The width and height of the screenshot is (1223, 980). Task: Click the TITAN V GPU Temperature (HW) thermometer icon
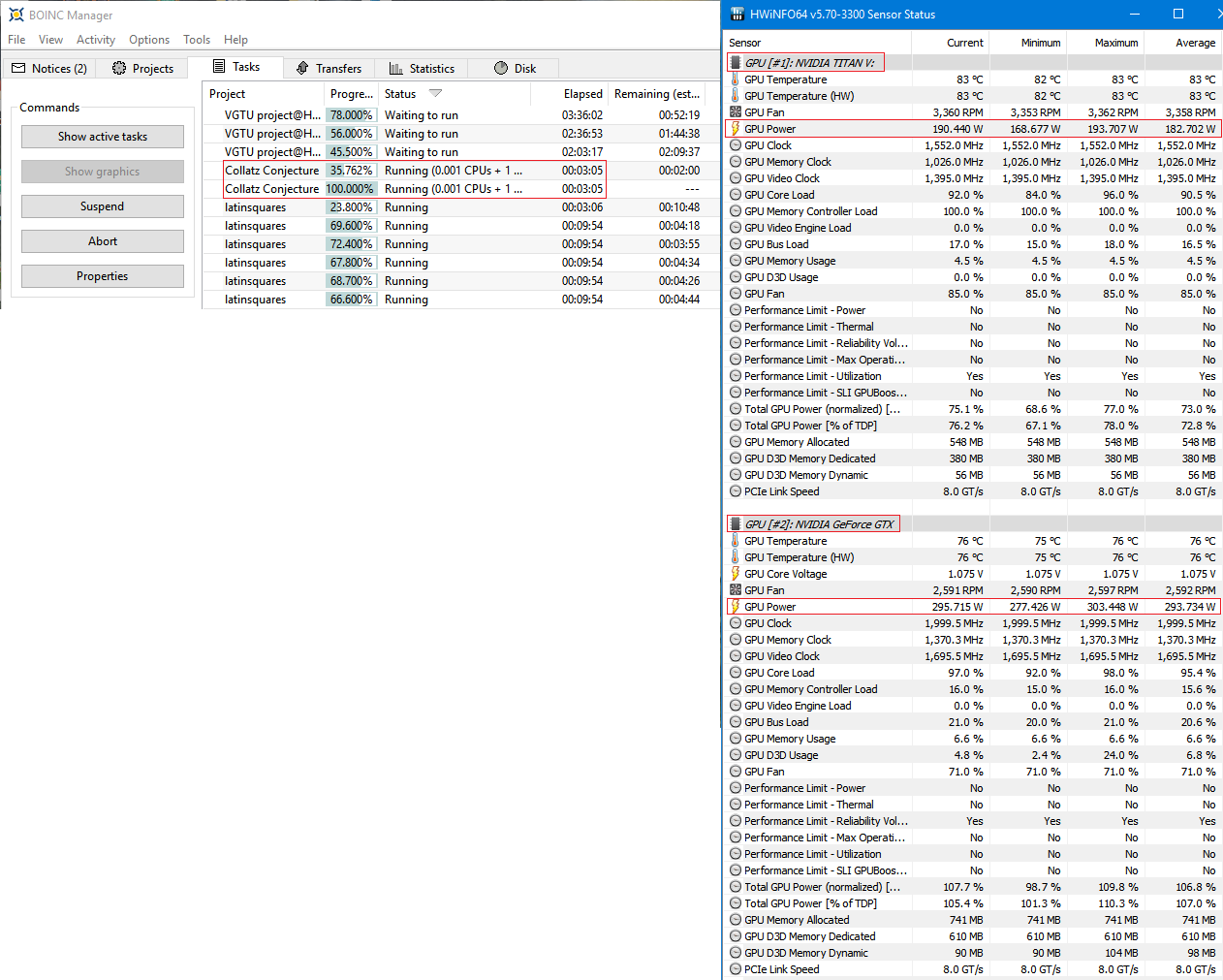(x=736, y=96)
